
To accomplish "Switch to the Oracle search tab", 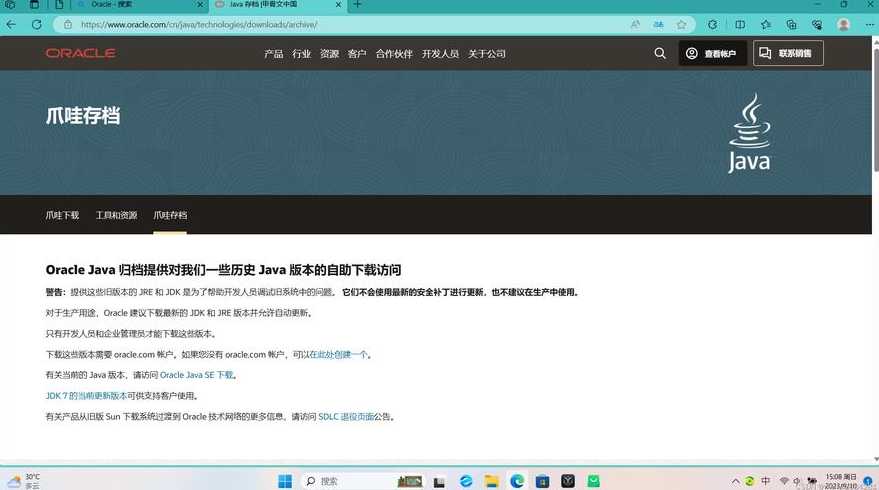I will click(x=140, y=4).
